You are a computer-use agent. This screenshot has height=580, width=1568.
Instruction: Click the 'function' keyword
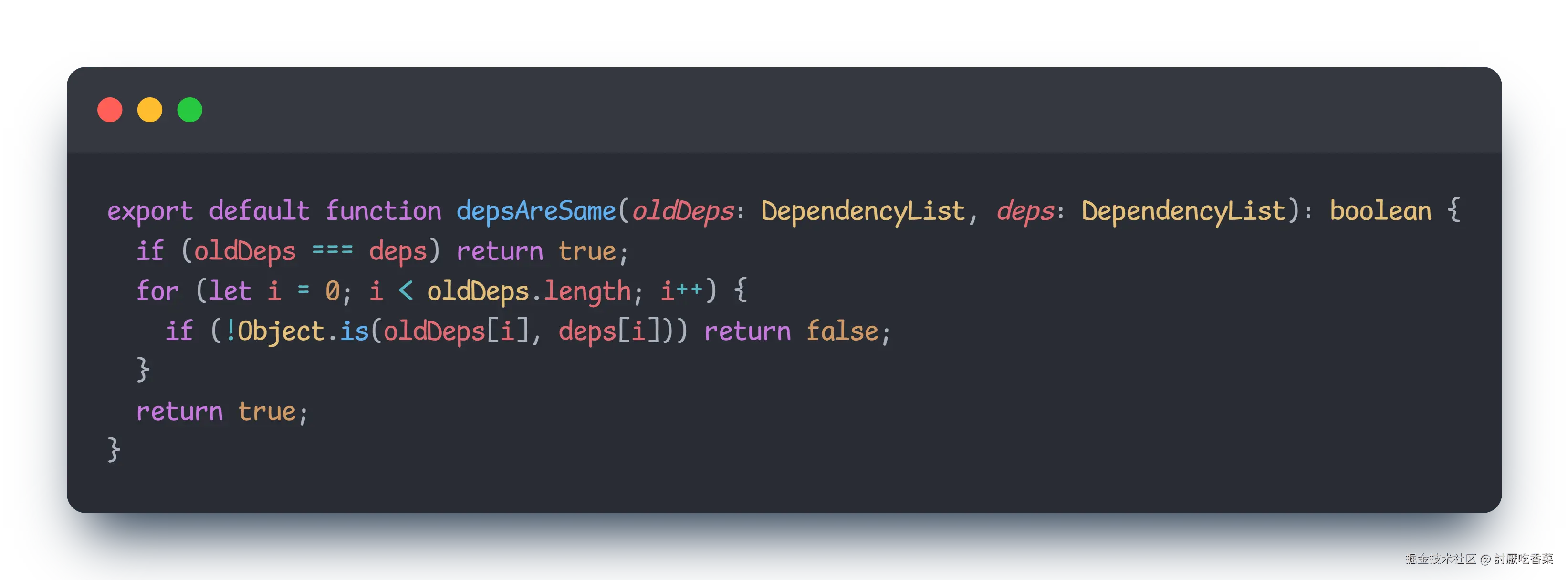click(383, 211)
